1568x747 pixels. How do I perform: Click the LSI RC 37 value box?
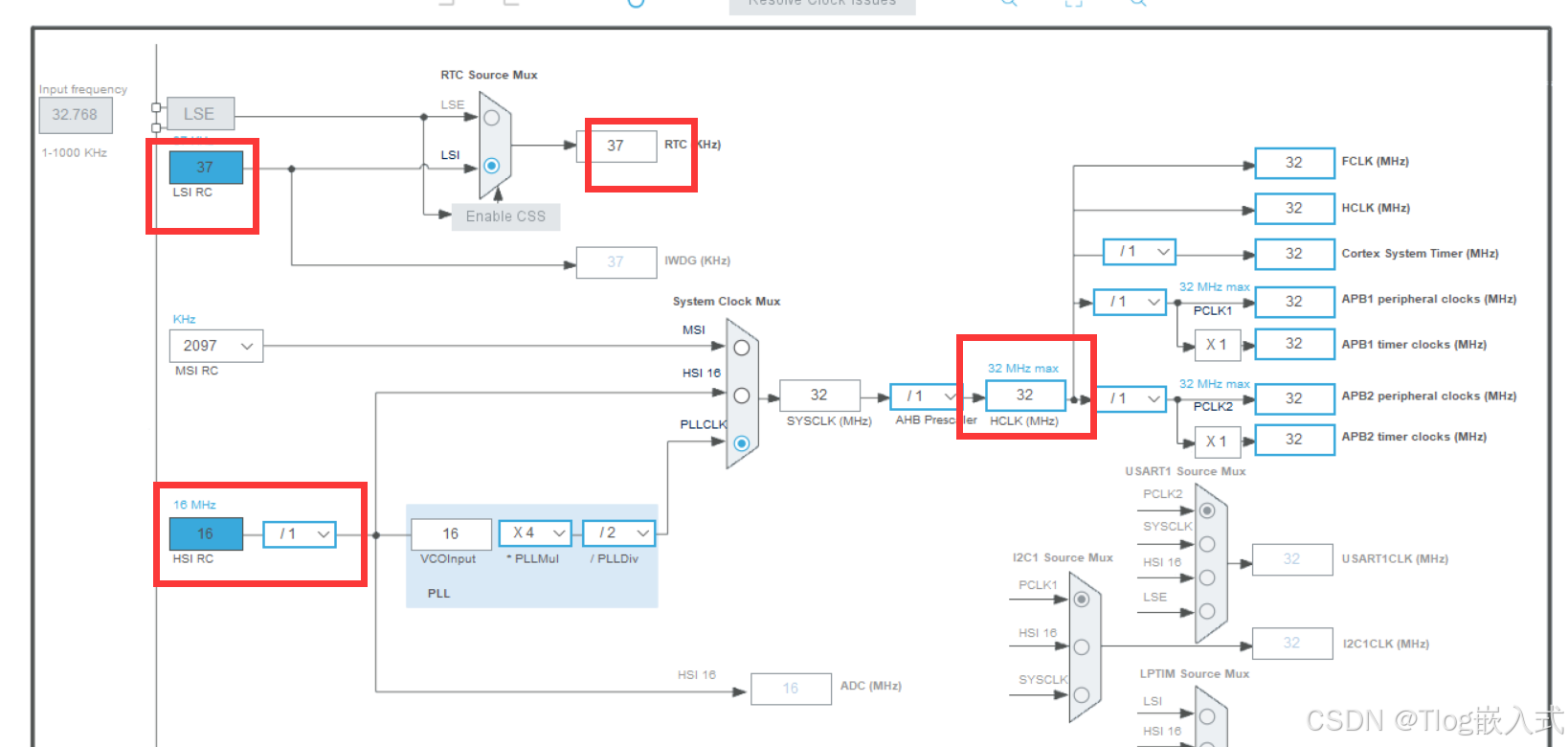[x=206, y=167]
